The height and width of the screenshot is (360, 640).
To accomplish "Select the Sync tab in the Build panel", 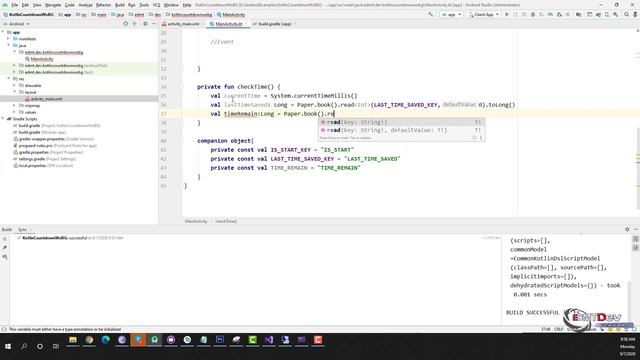I will point(22,230).
